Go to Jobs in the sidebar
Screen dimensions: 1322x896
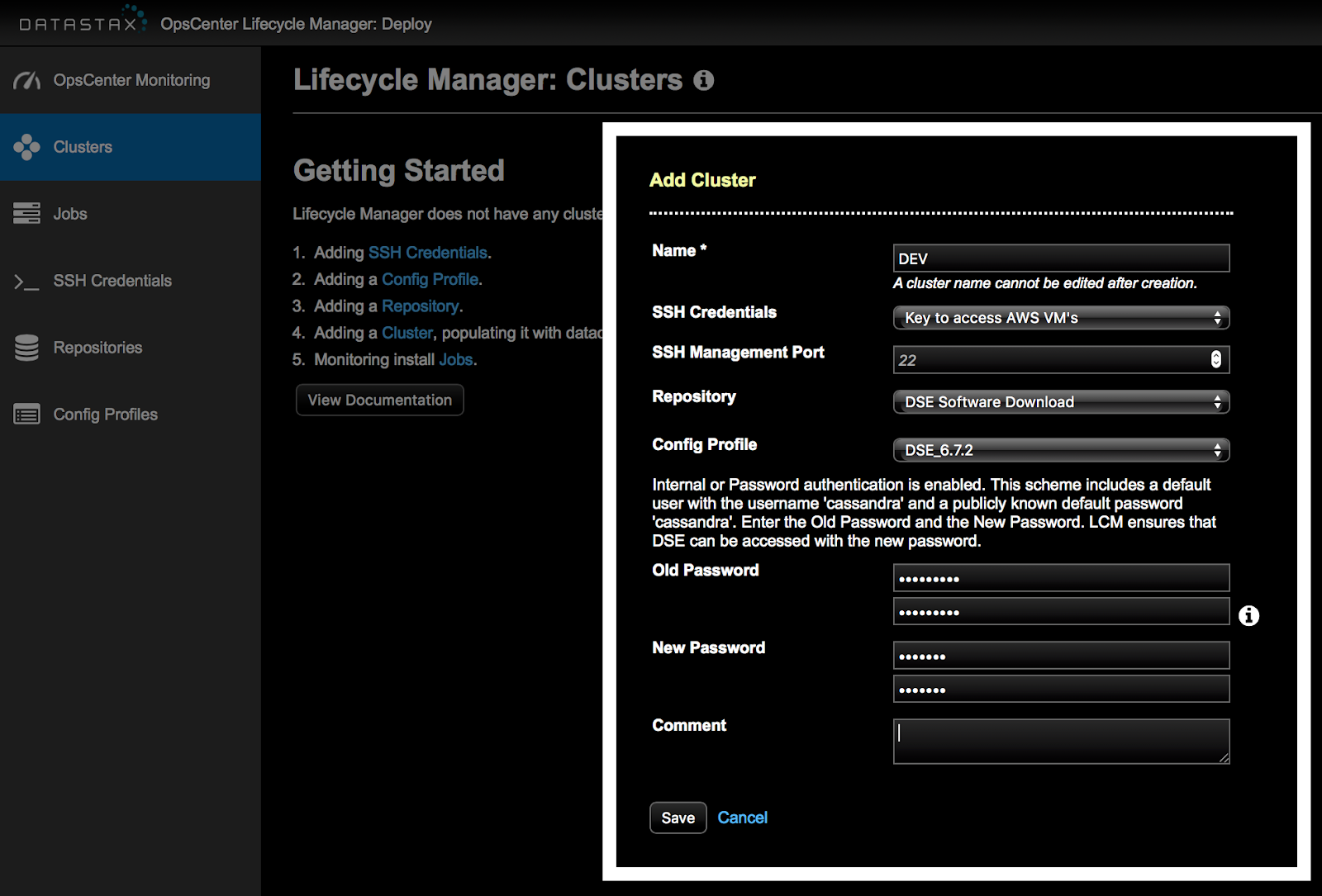click(x=131, y=214)
